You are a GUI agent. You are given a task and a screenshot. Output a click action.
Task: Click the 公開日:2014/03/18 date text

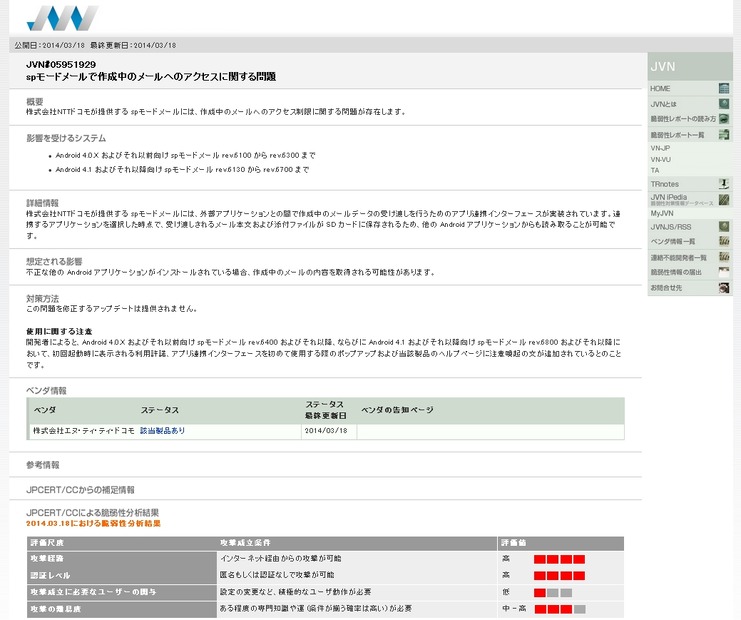[x=49, y=45]
